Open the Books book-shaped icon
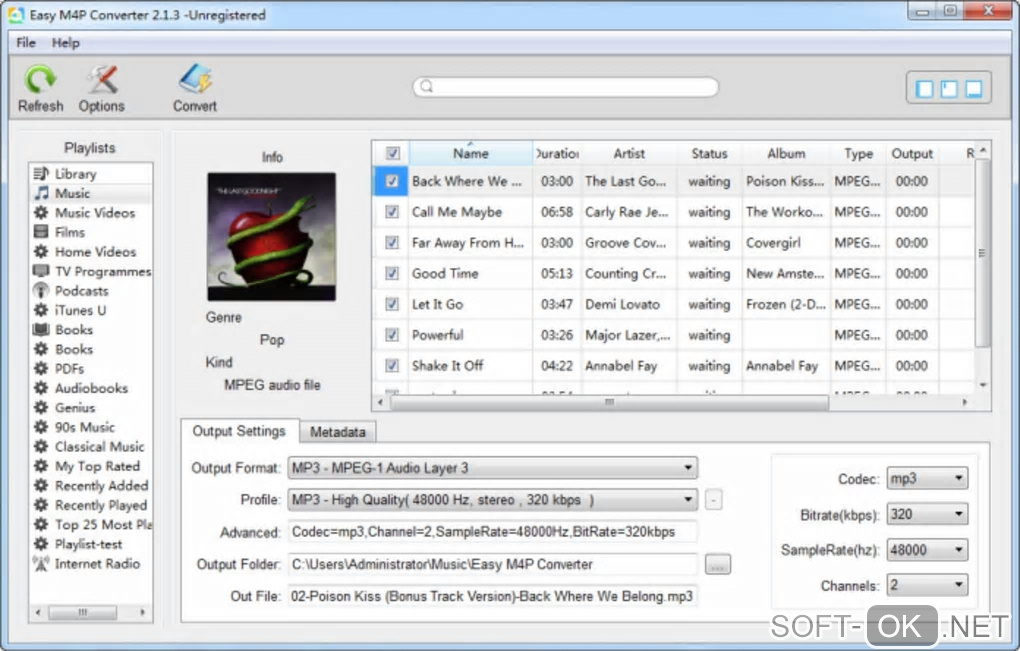 click(41, 330)
